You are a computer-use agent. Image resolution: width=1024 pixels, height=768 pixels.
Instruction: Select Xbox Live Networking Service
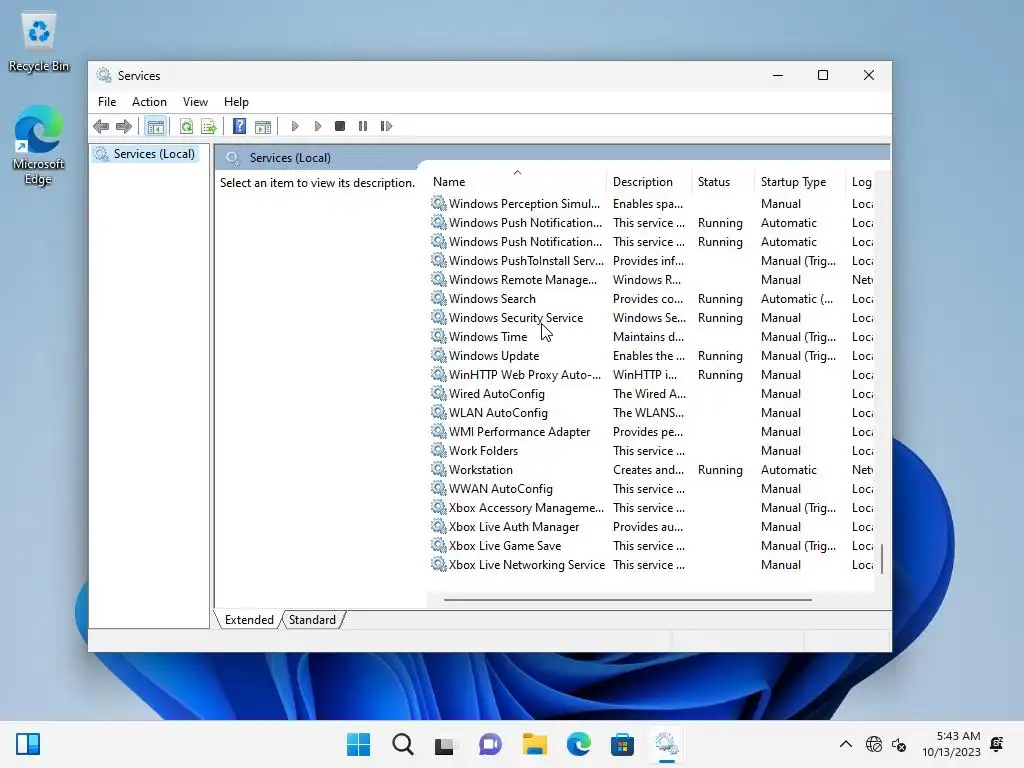pos(526,565)
